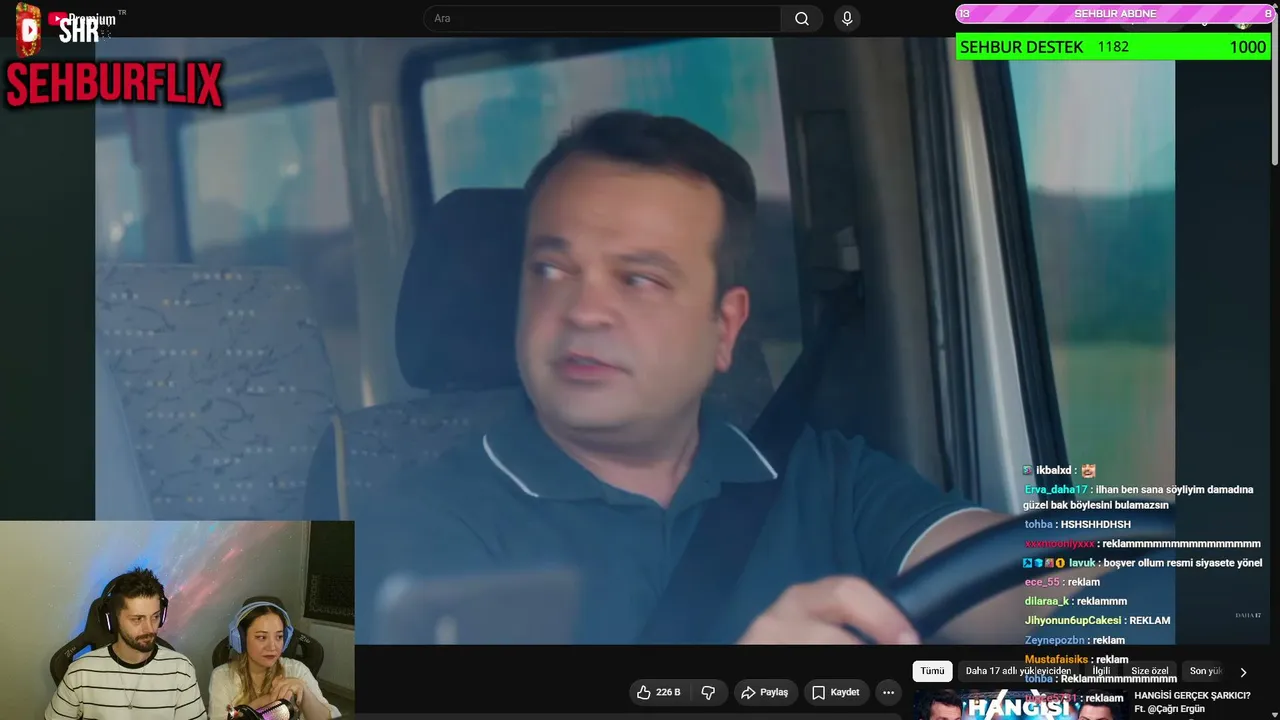
Task: Click Jihyonun6upCakesi's REKLAM chat message
Action: 1097,620
